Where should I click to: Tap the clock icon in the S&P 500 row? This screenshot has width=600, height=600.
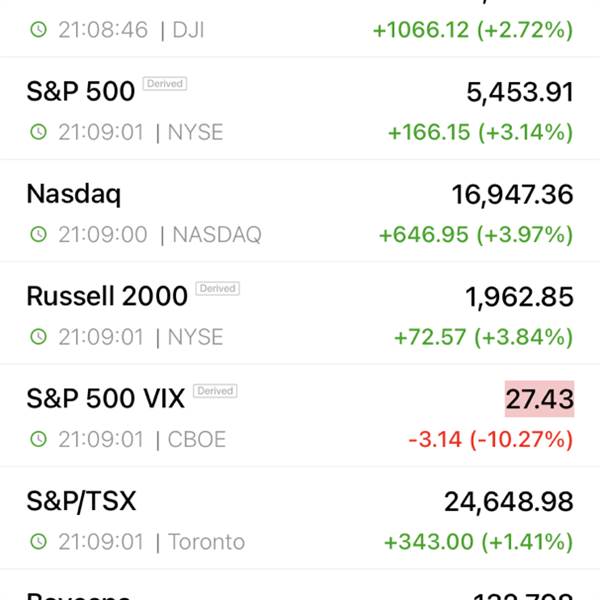38,132
